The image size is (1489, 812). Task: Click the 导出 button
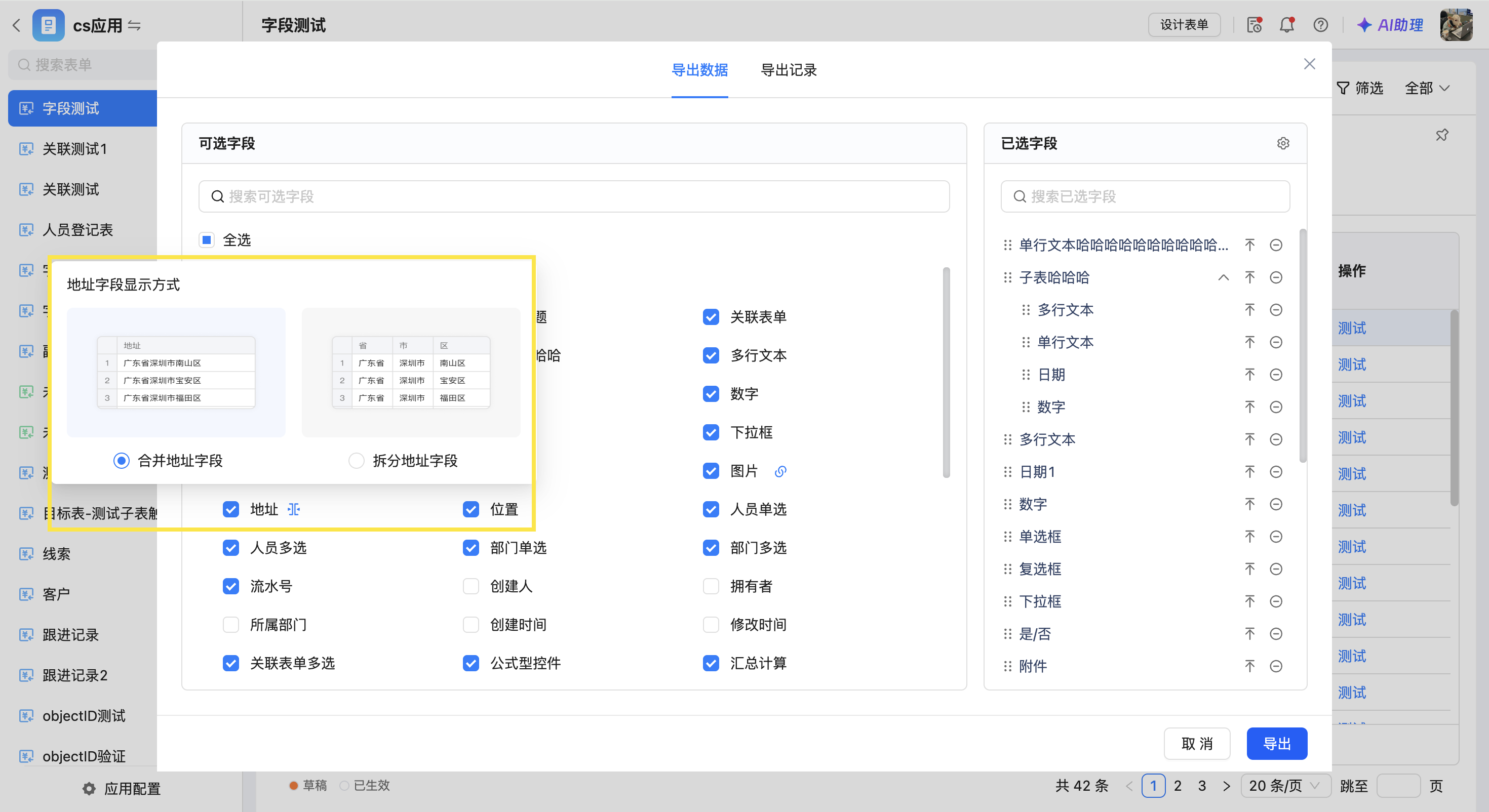[1276, 743]
